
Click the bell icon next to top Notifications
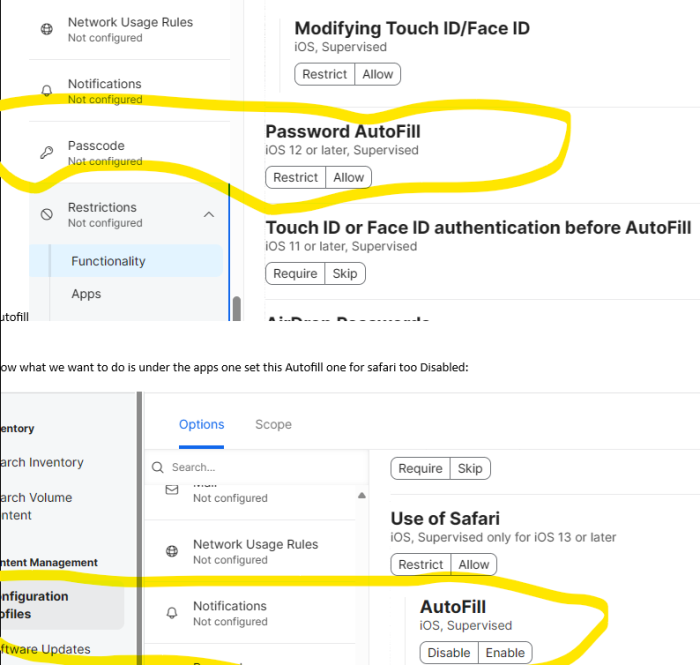tap(46, 91)
